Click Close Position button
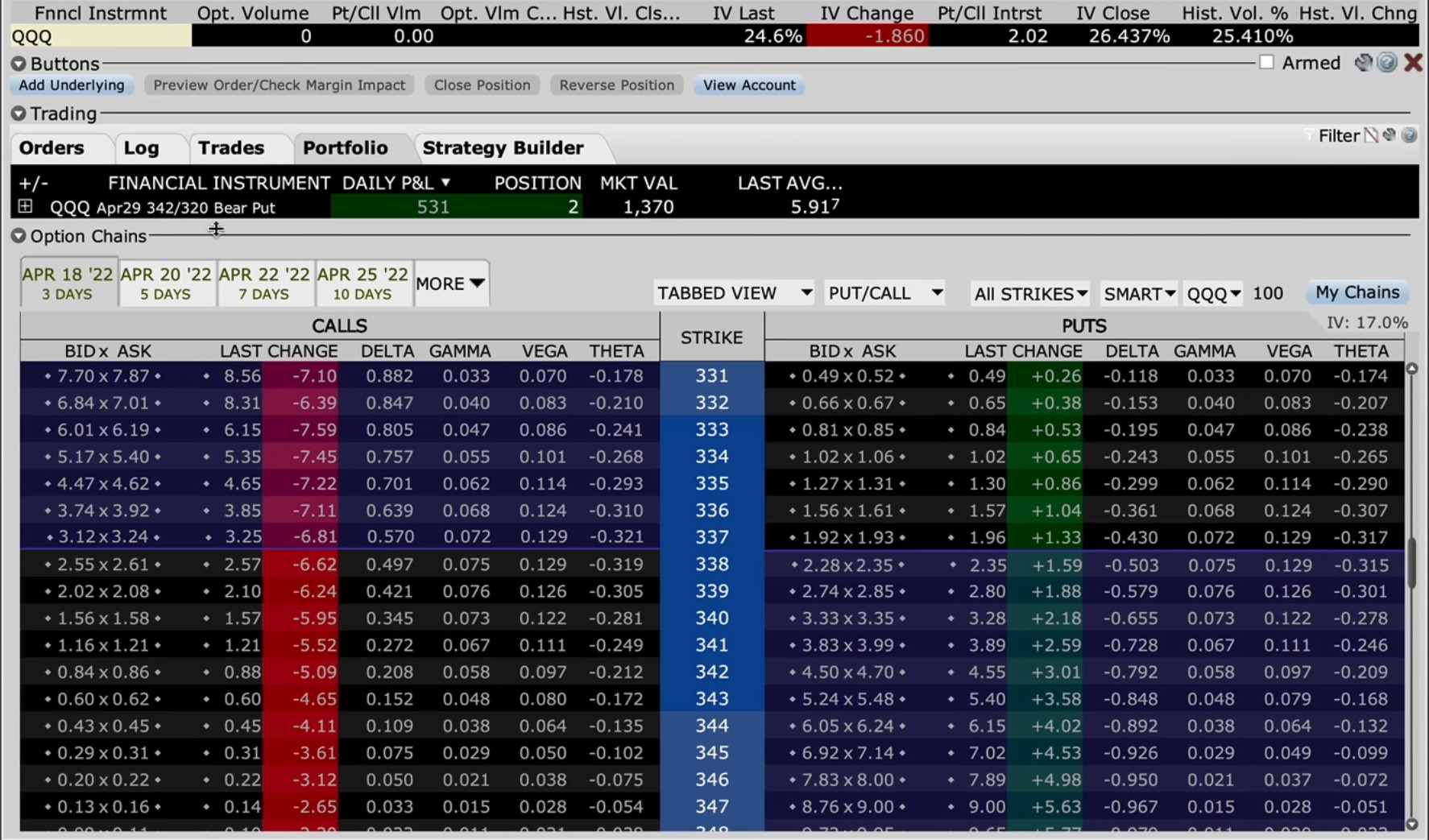The height and width of the screenshot is (840, 1429). click(x=483, y=85)
